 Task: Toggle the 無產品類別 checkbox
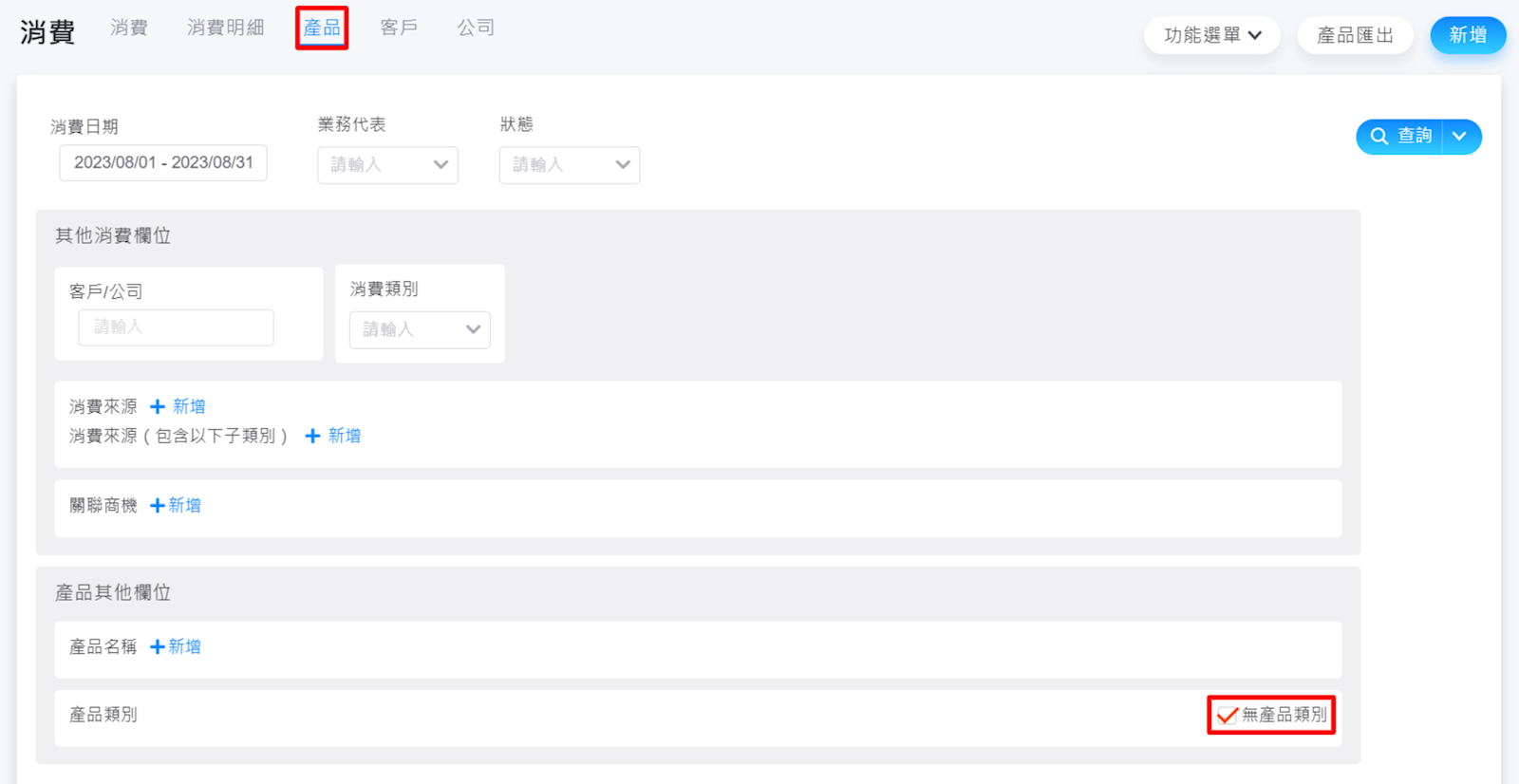pos(1228,716)
